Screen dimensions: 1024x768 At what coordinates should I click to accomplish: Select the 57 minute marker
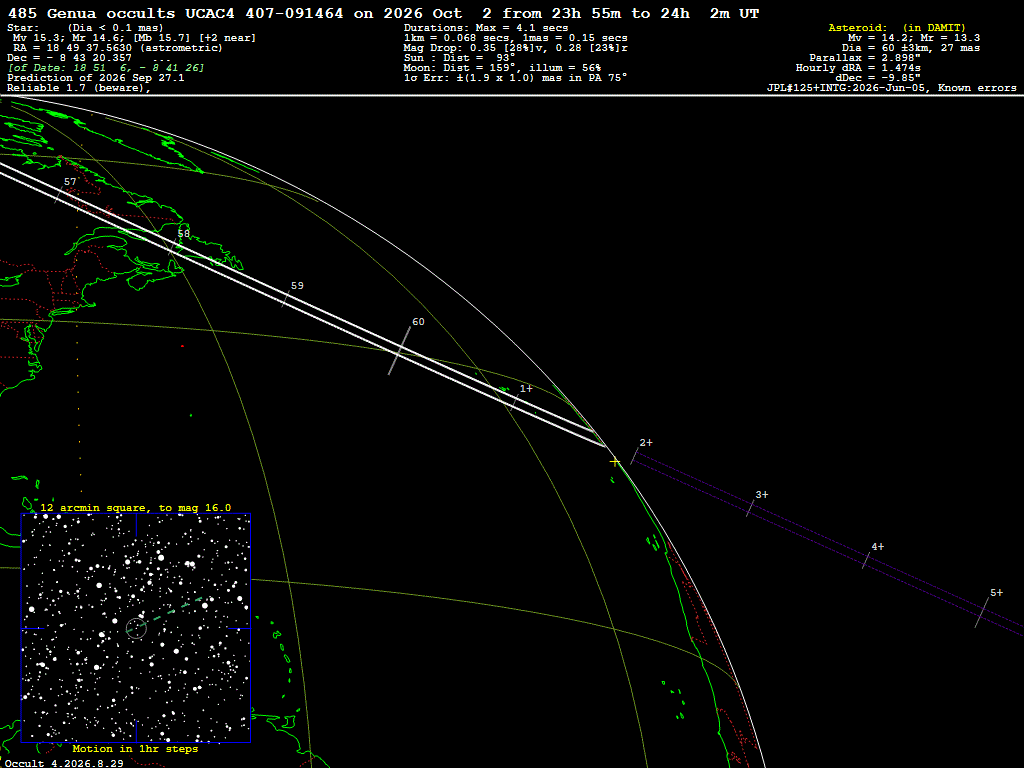tap(70, 182)
